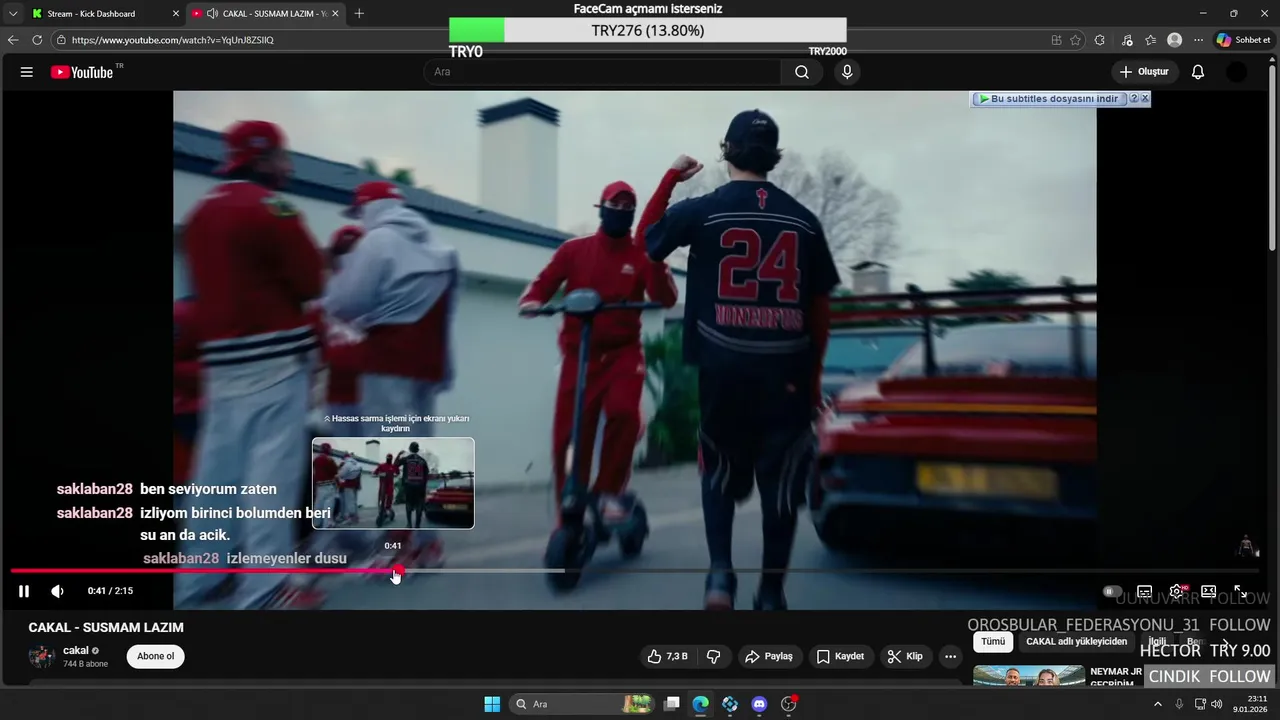Open the NEYMAR JR recommended video thumbnail
This screenshot has height=720, width=1280.
tap(1029, 676)
